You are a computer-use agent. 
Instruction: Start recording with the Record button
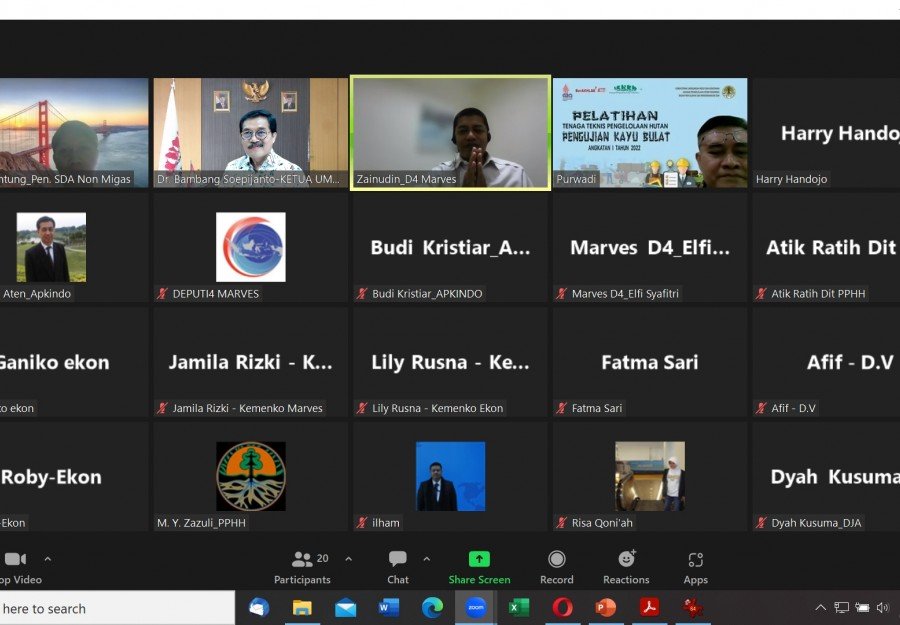(x=557, y=568)
